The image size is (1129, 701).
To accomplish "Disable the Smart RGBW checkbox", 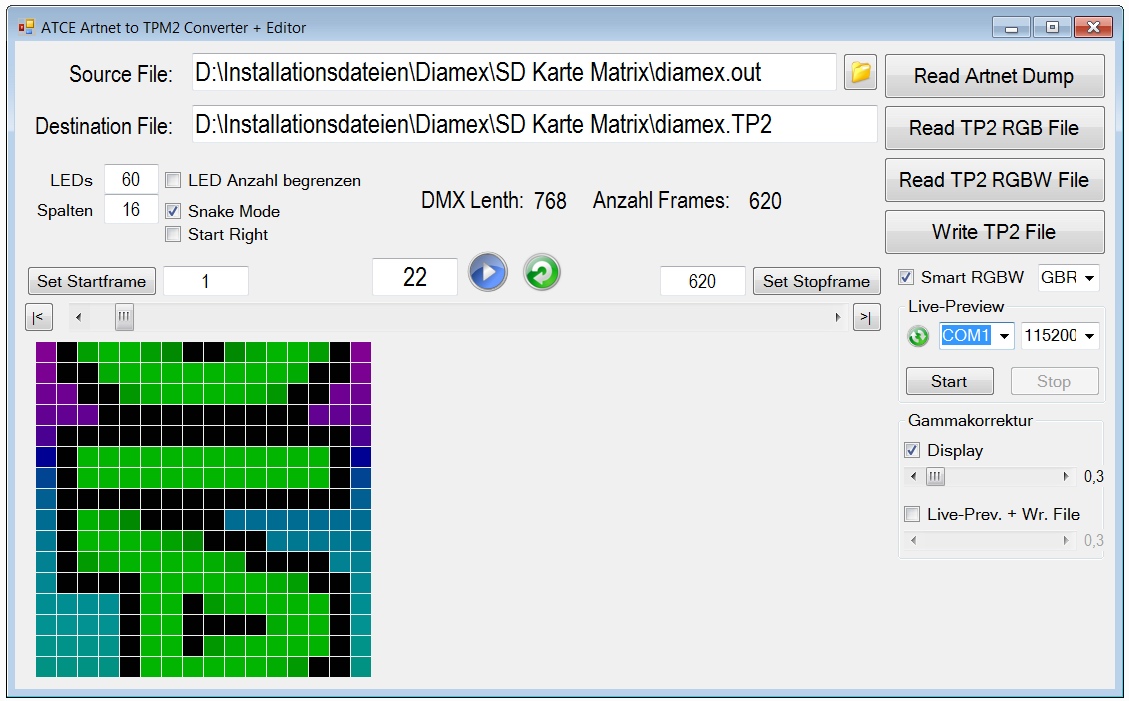I will [x=906, y=277].
